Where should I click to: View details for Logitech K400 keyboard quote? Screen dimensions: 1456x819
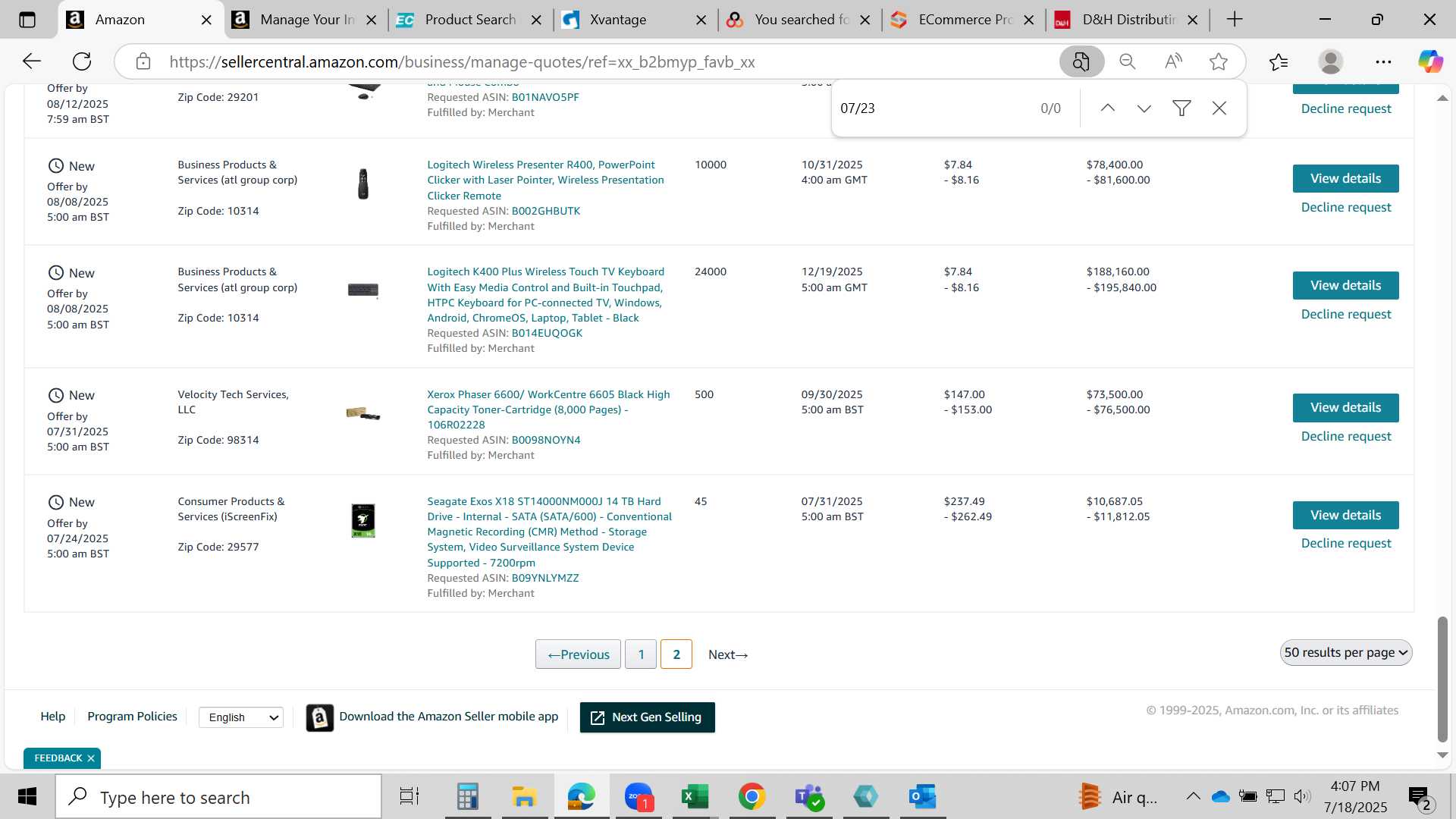tap(1345, 286)
